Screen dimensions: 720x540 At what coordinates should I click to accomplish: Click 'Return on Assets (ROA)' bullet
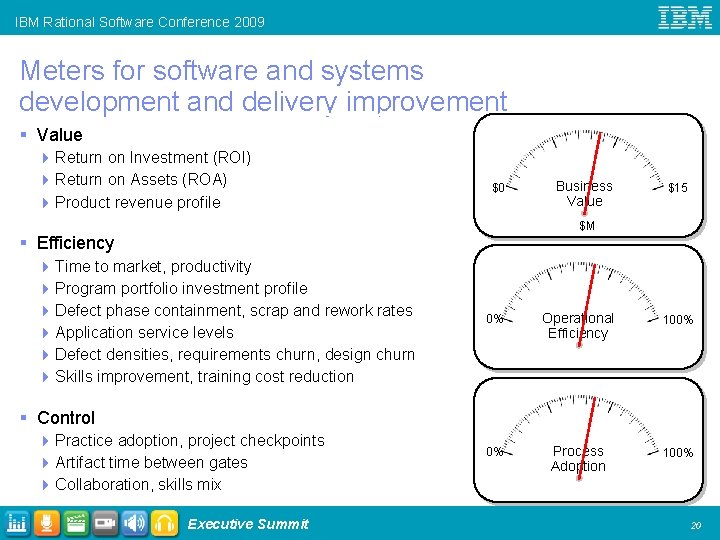coord(141,180)
